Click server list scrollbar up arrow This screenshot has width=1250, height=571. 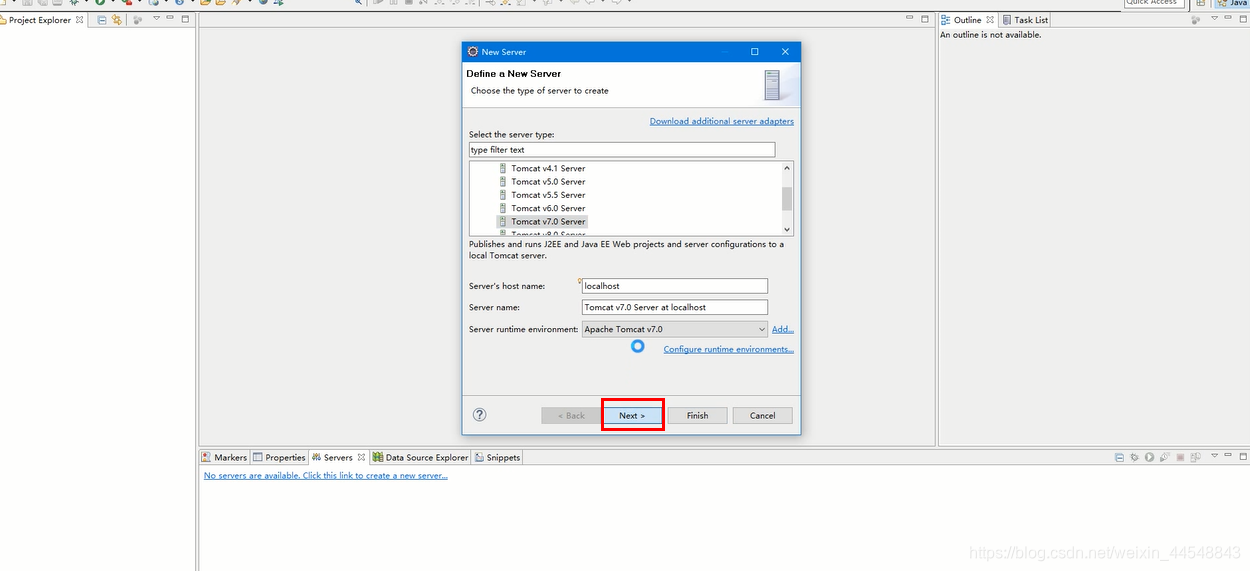[x=787, y=168]
